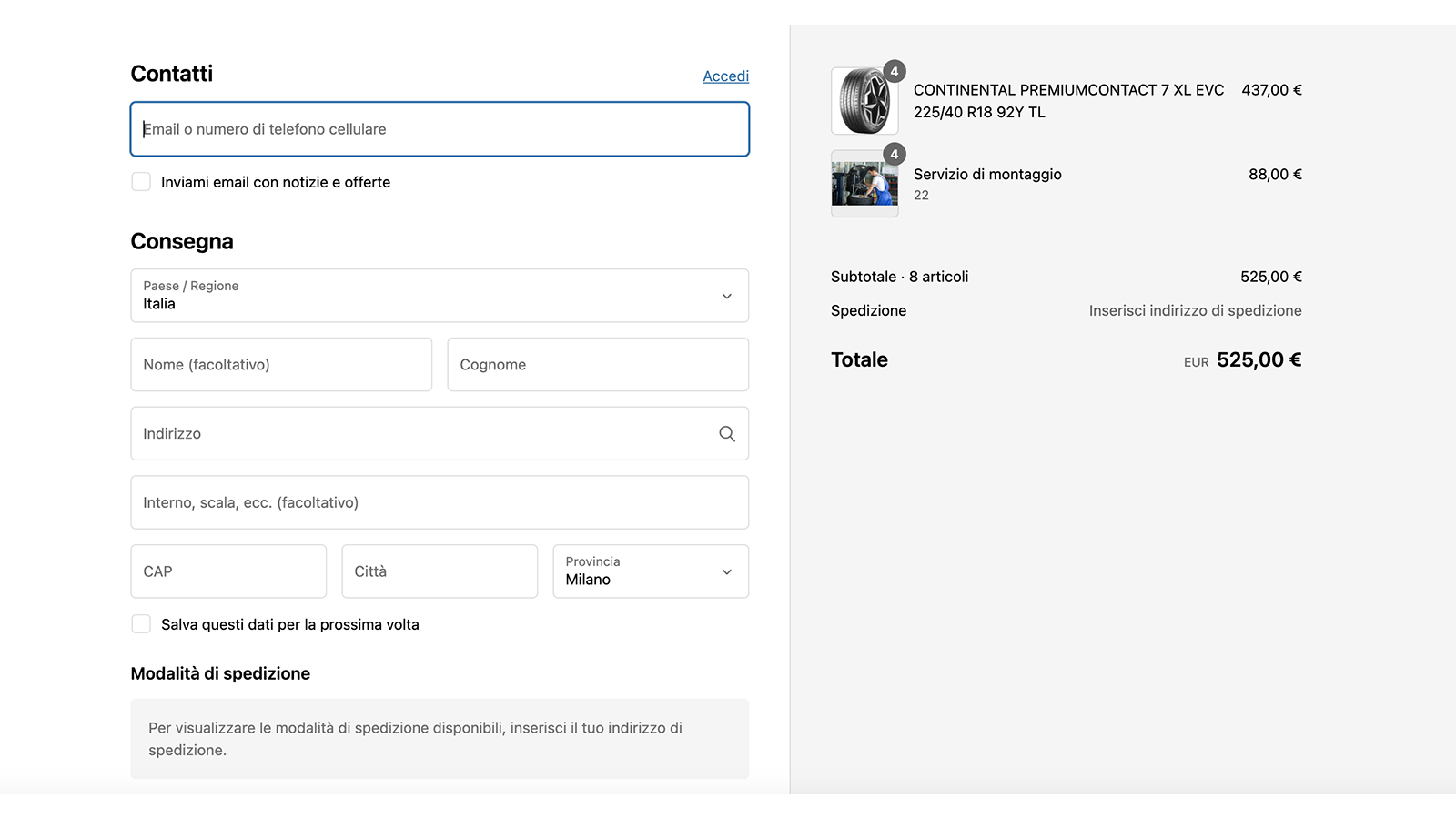1456x819 pixels.
Task: Check 'Salva questi dati per la prossima volta'
Action: (x=141, y=624)
